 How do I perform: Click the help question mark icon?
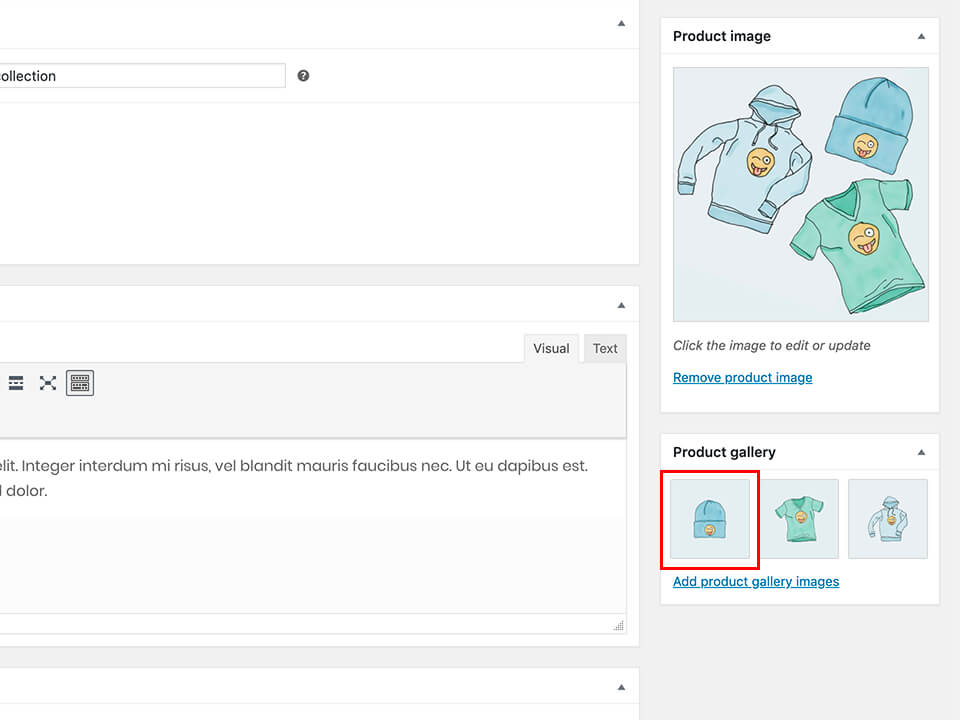tap(303, 76)
